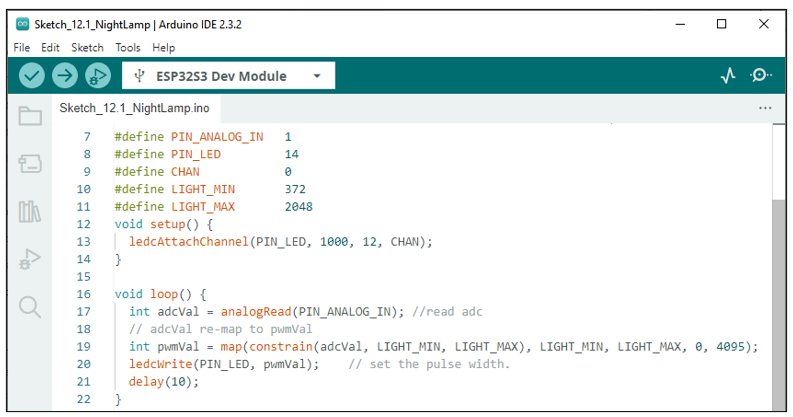Select the Sketch_12.1_NightLamp.ino tab

(x=135, y=108)
